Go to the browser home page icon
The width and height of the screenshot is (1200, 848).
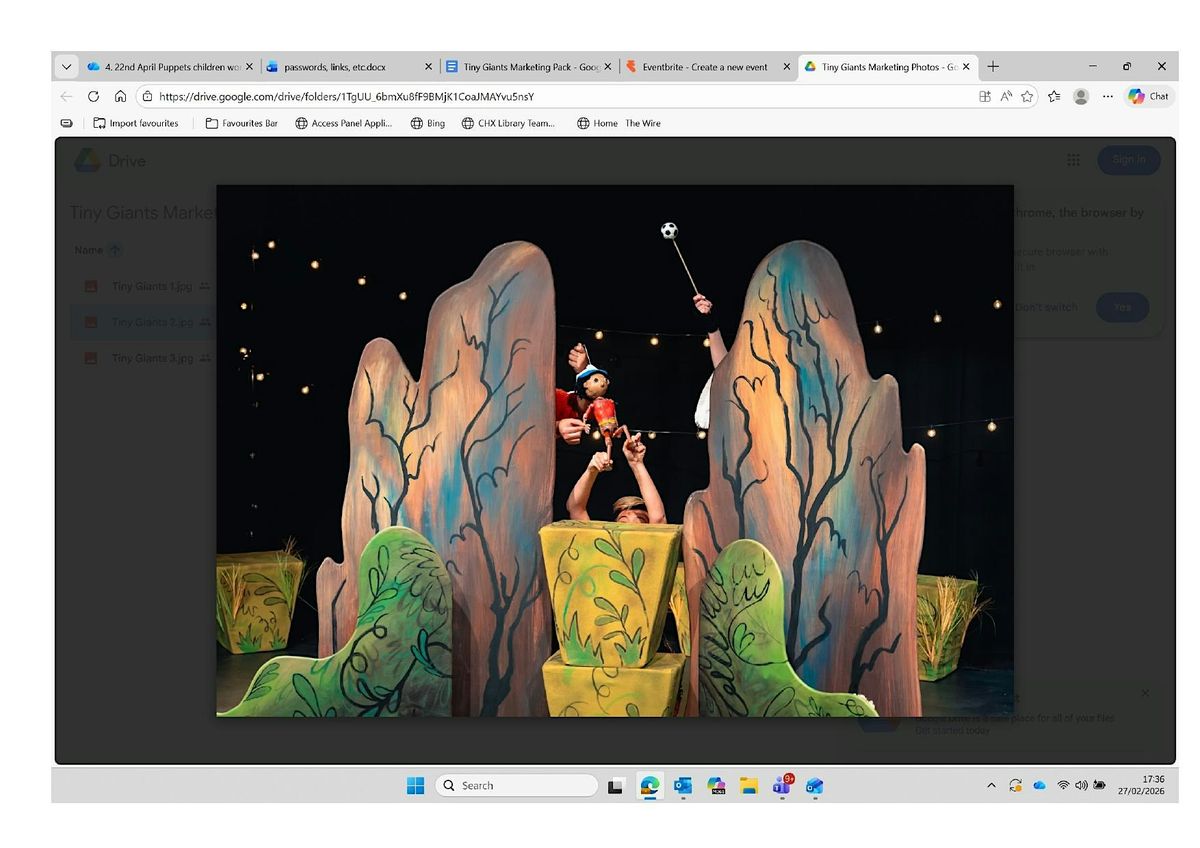click(120, 97)
